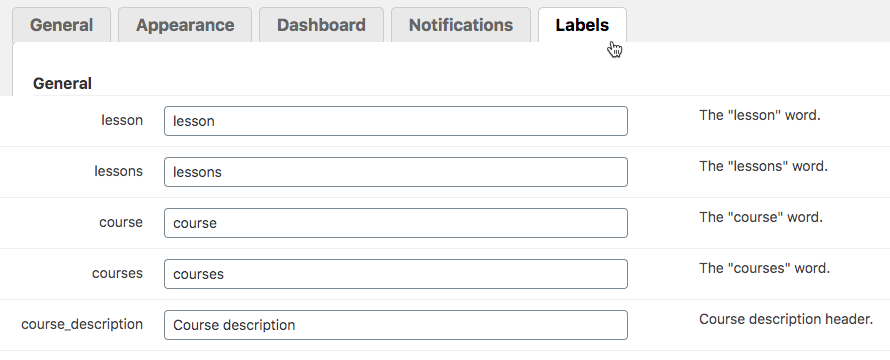Click the 'The "courses" word.' description

tap(765, 268)
